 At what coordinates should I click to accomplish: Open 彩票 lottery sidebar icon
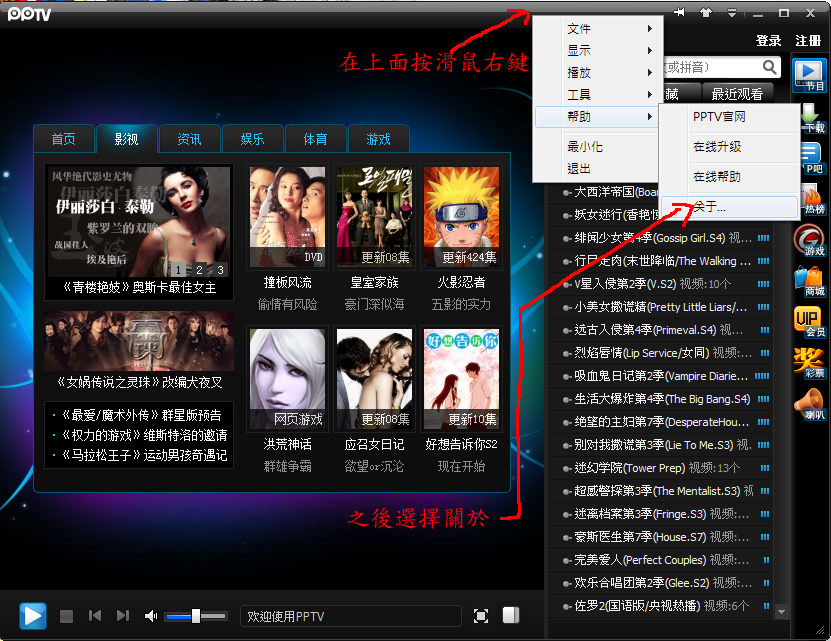810,363
